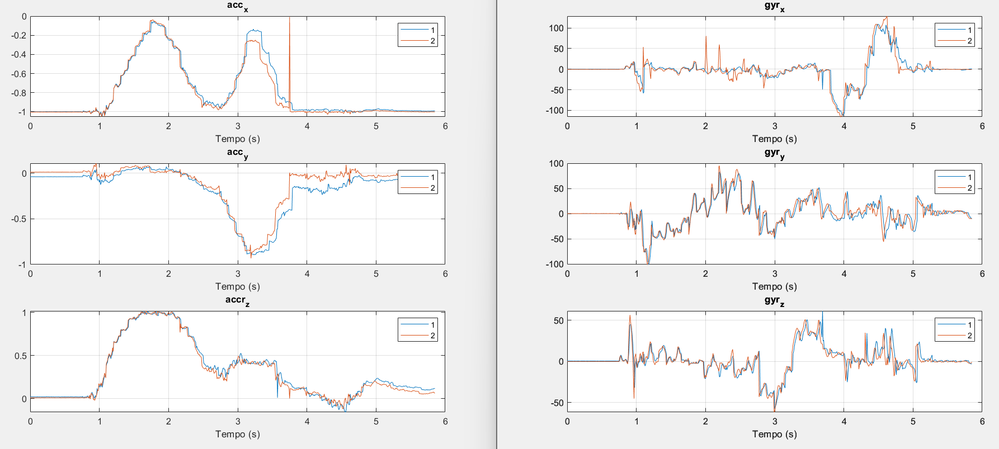Select the gyr y plot title

tap(775, 157)
